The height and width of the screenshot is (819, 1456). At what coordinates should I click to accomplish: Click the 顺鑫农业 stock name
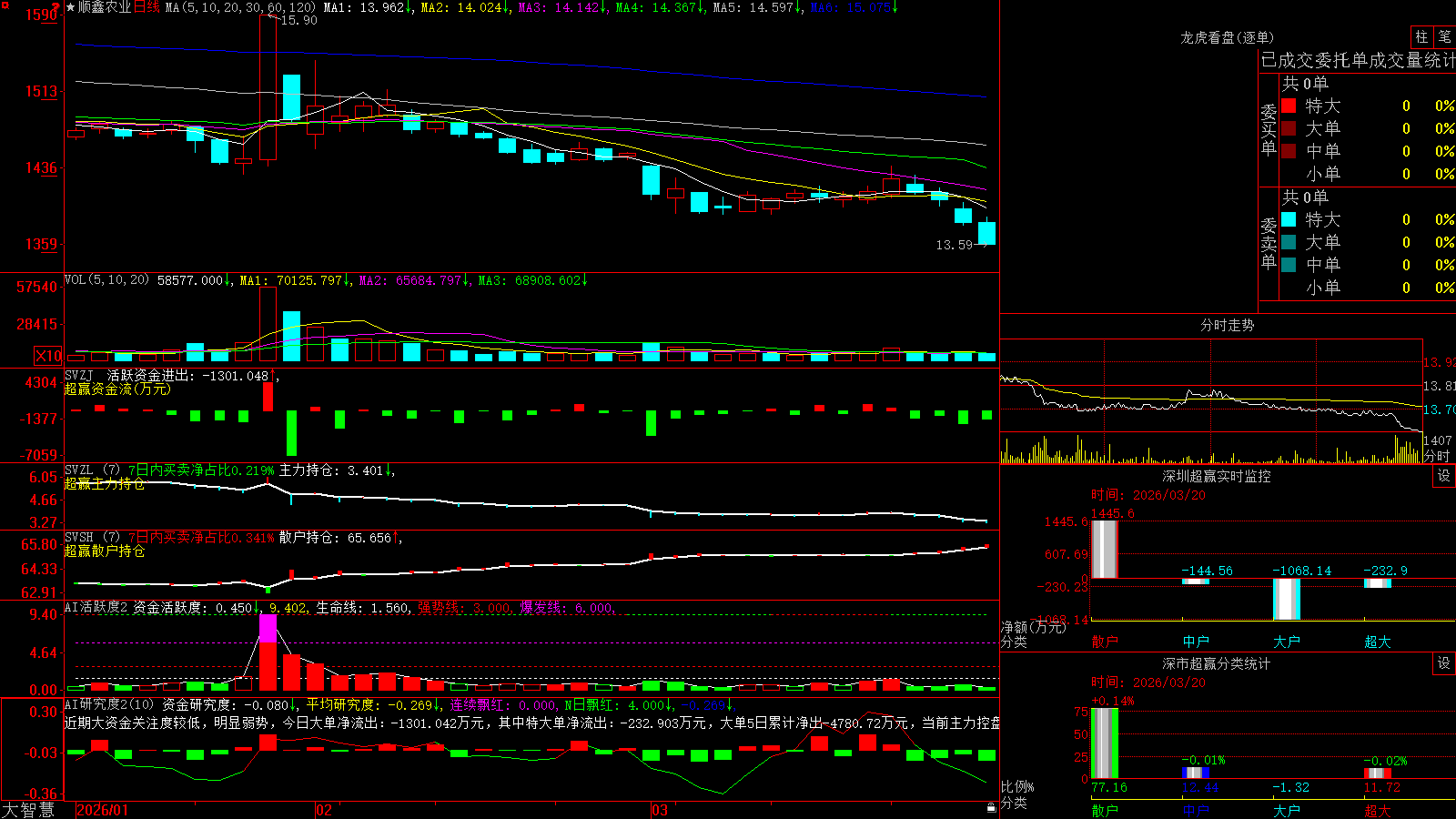click(105, 7)
